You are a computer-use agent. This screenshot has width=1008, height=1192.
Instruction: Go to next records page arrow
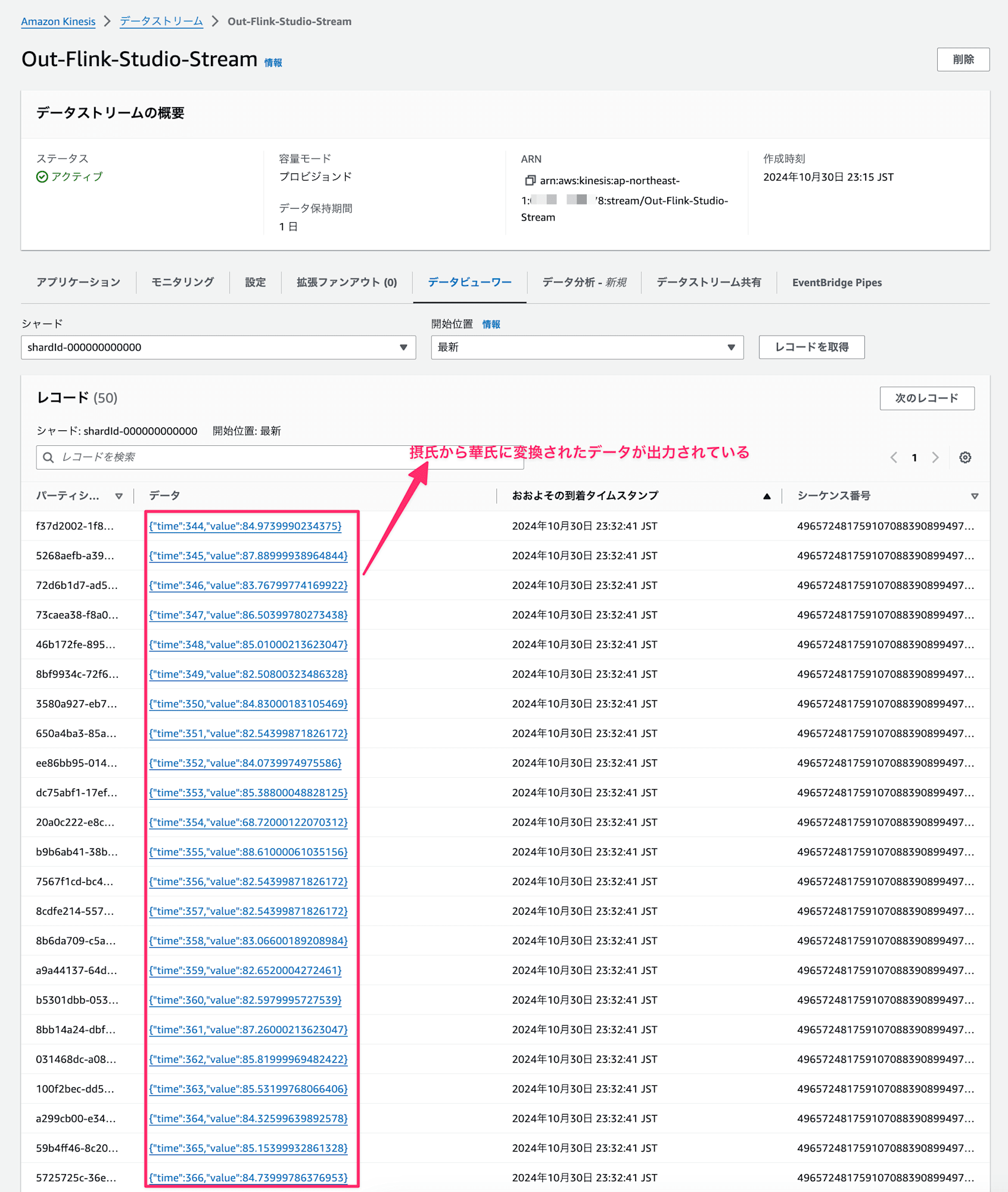pyautogui.click(x=935, y=457)
